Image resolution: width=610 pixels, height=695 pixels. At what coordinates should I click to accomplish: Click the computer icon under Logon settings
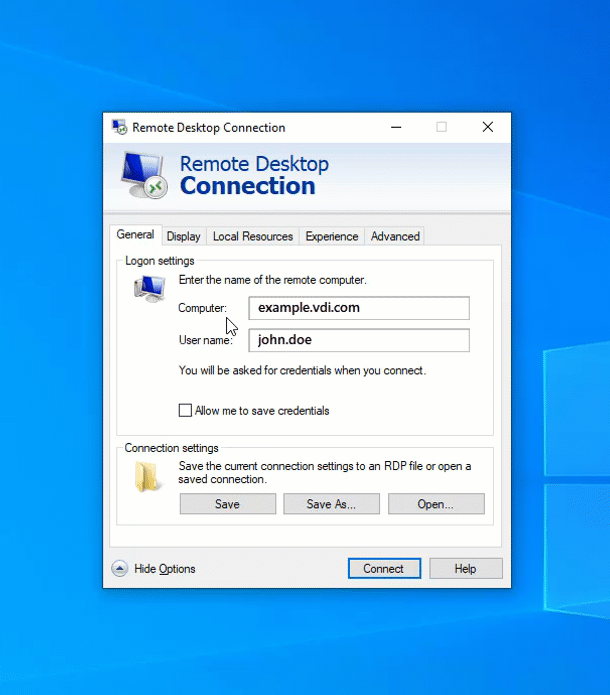(149, 289)
